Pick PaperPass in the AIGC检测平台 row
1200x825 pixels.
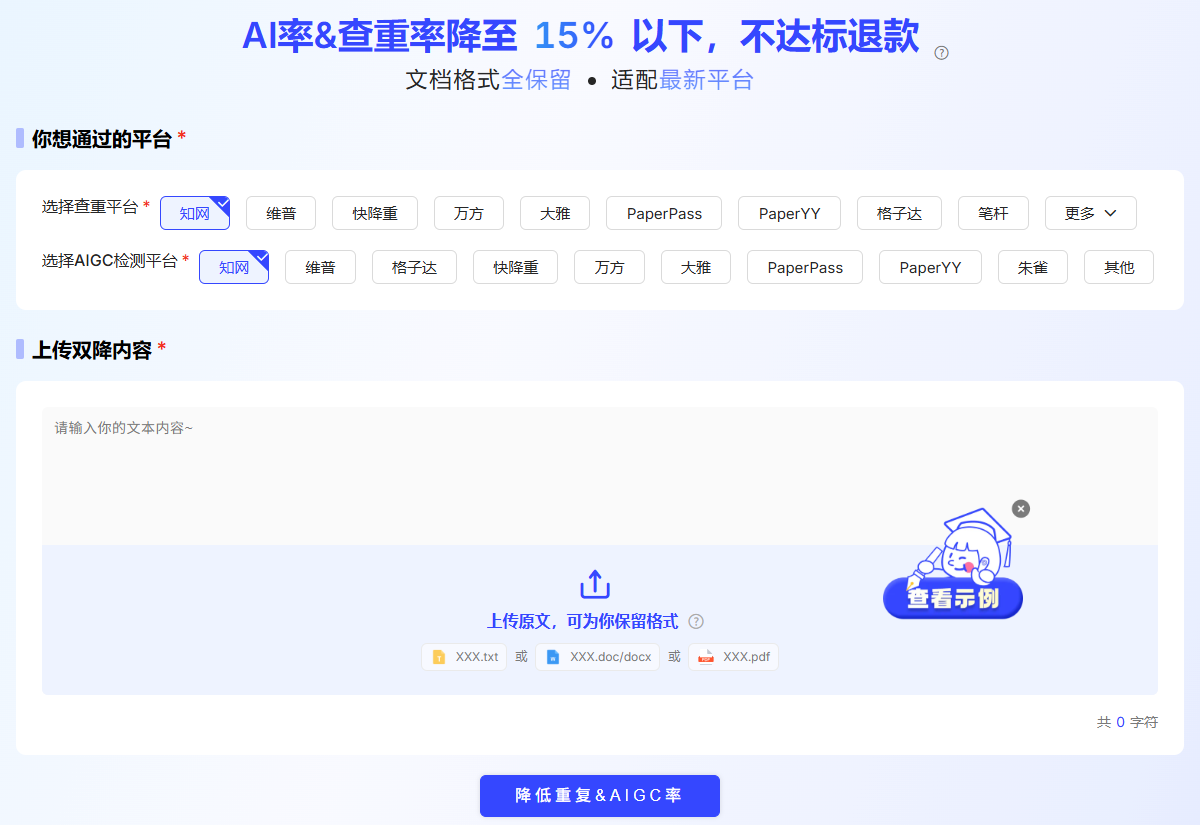805,267
